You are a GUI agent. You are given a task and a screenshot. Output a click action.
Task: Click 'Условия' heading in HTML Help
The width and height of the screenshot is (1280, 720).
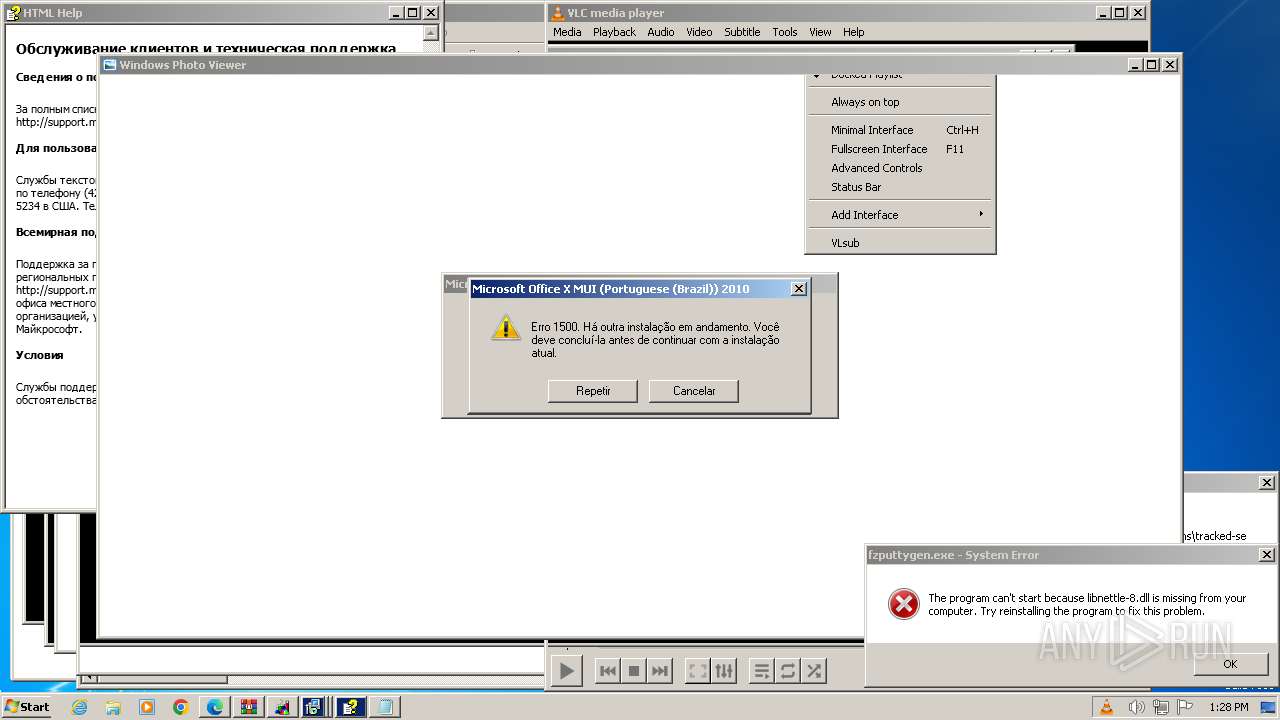(x=40, y=355)
